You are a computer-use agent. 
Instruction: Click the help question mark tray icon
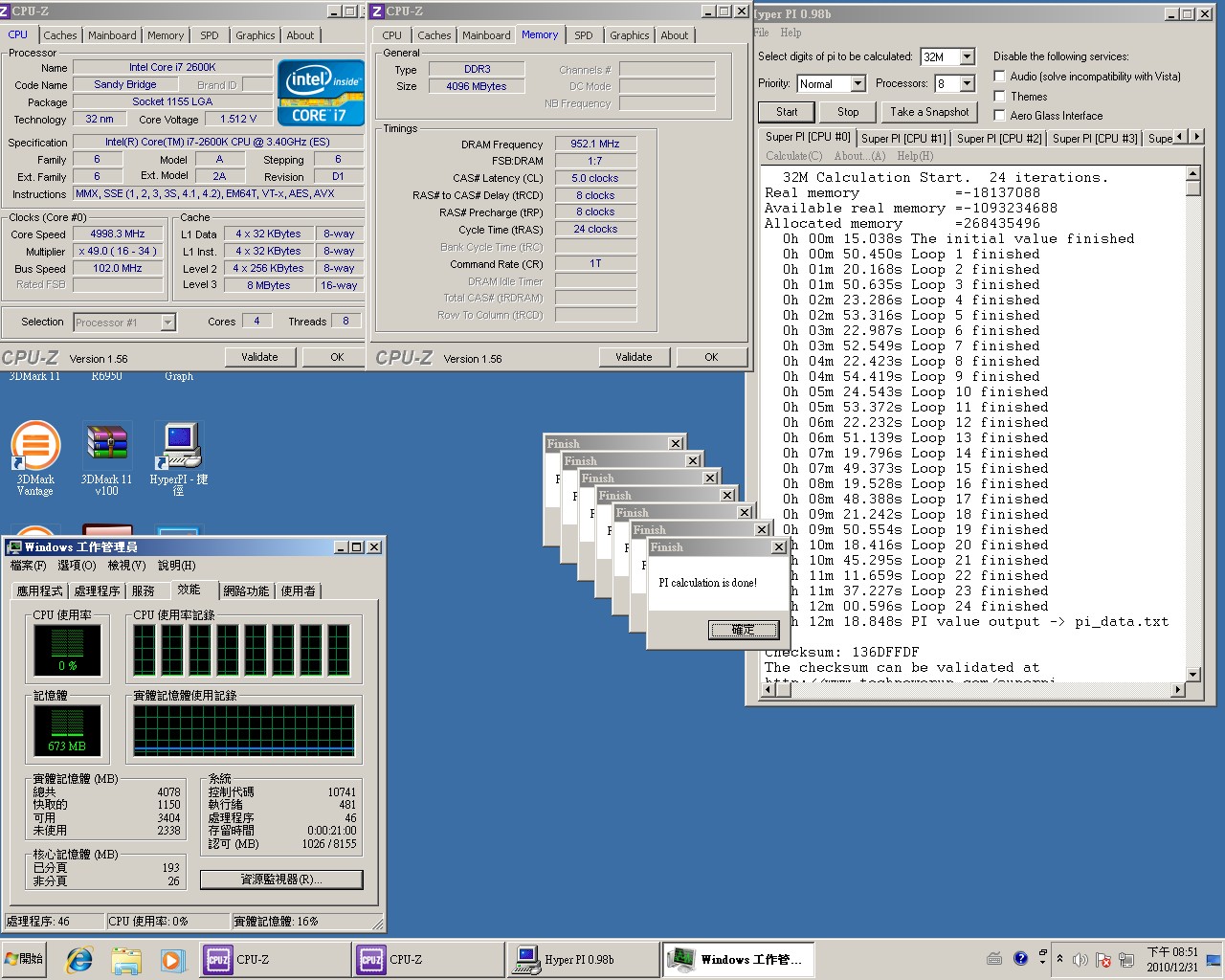(1020, 958)
